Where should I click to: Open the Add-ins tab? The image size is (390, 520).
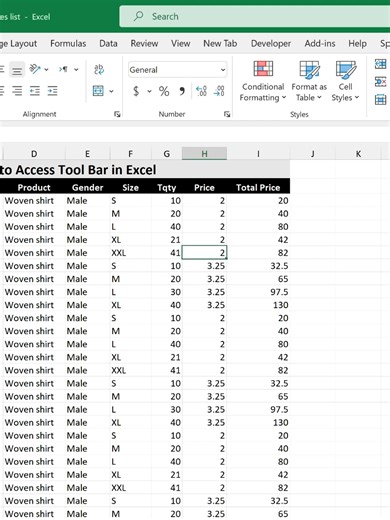click(320, 43)
